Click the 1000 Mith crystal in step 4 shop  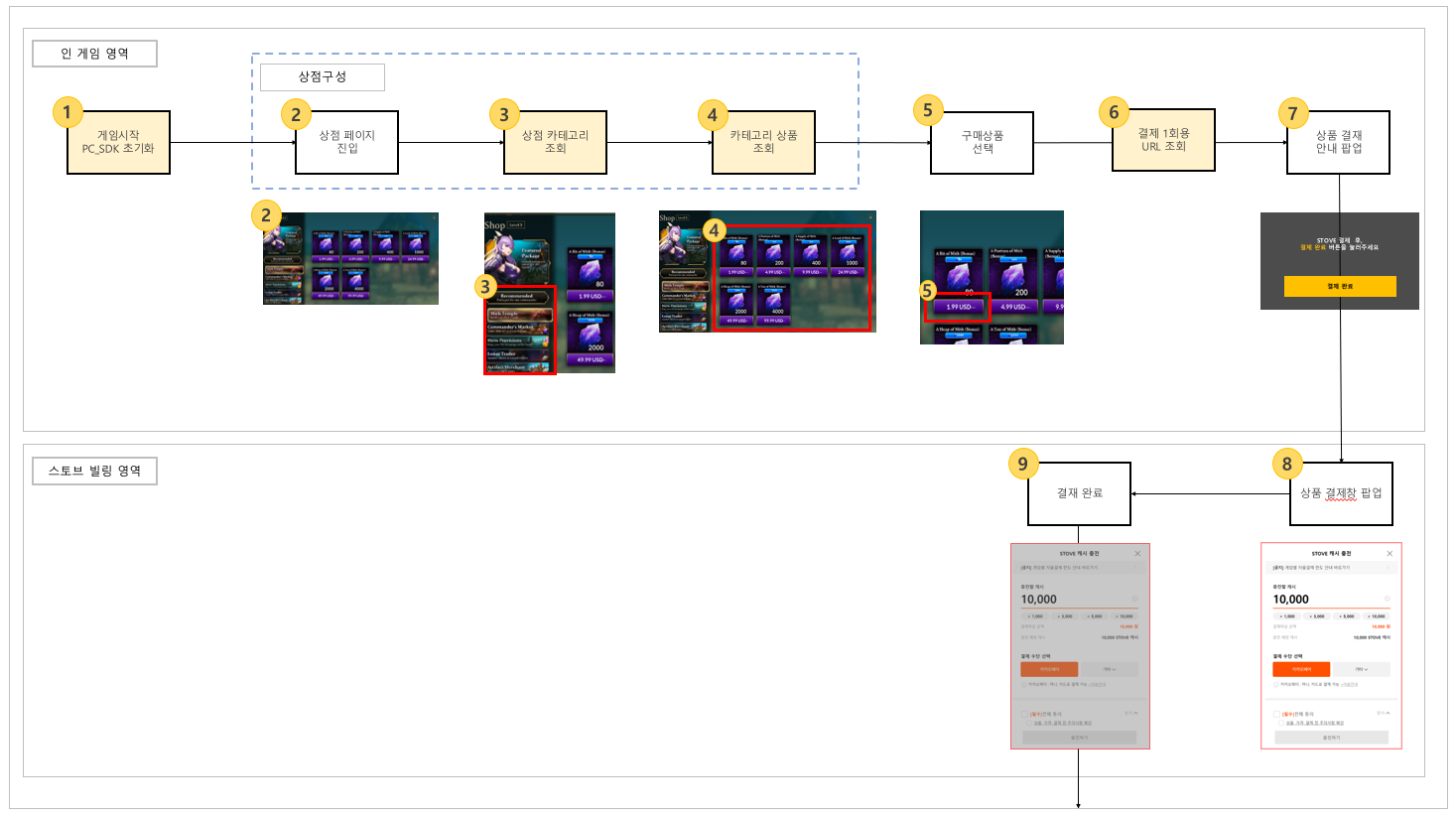[848, 254]
